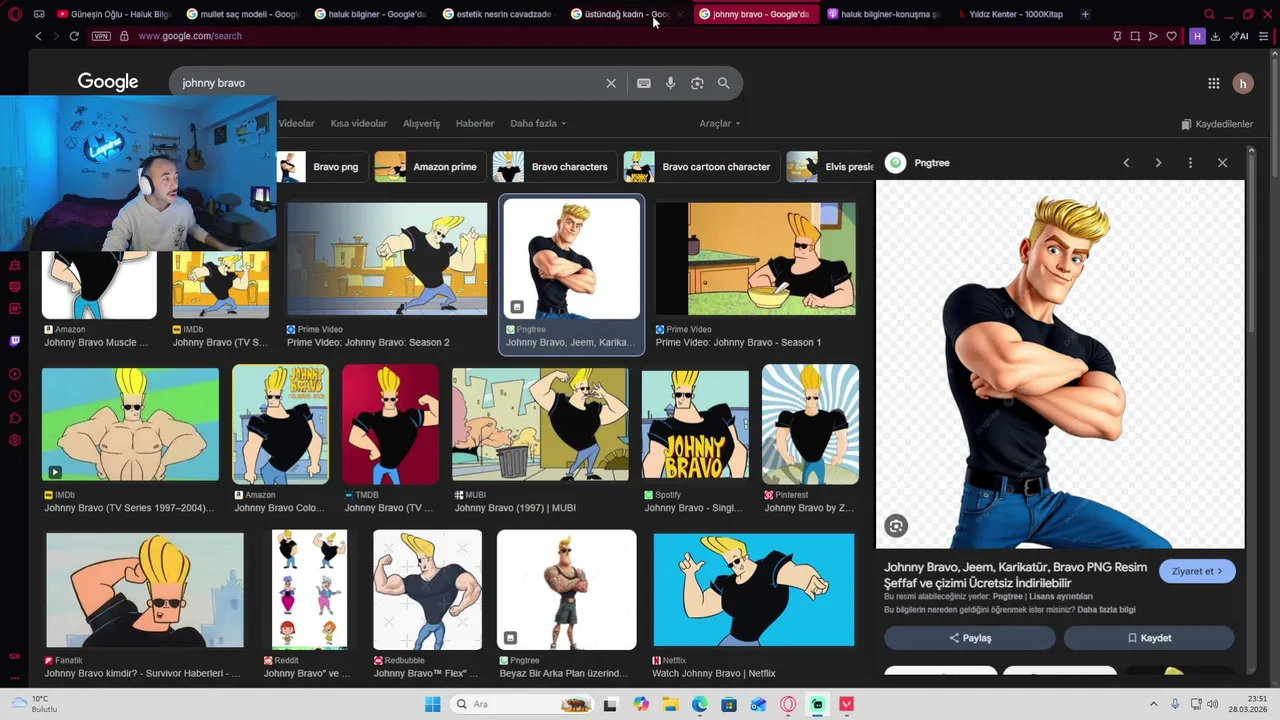The image size is (1280, 720).
Task: Open 'Kaydedilenler' saved items
Action: click(1217, 124)
